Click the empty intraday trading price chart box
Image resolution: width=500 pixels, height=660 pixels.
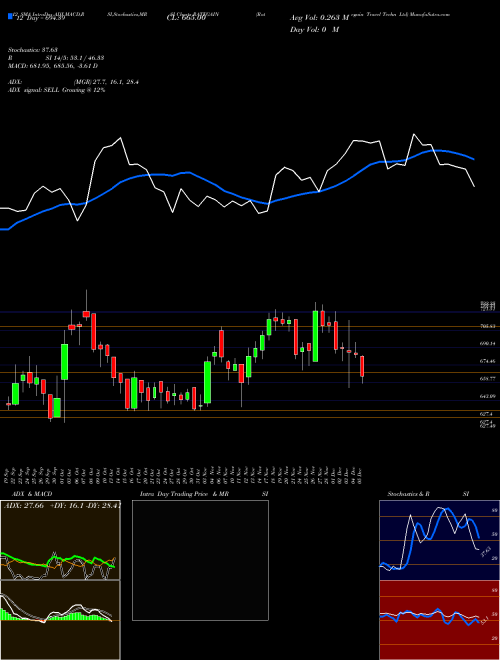click(x=200, y=560)
